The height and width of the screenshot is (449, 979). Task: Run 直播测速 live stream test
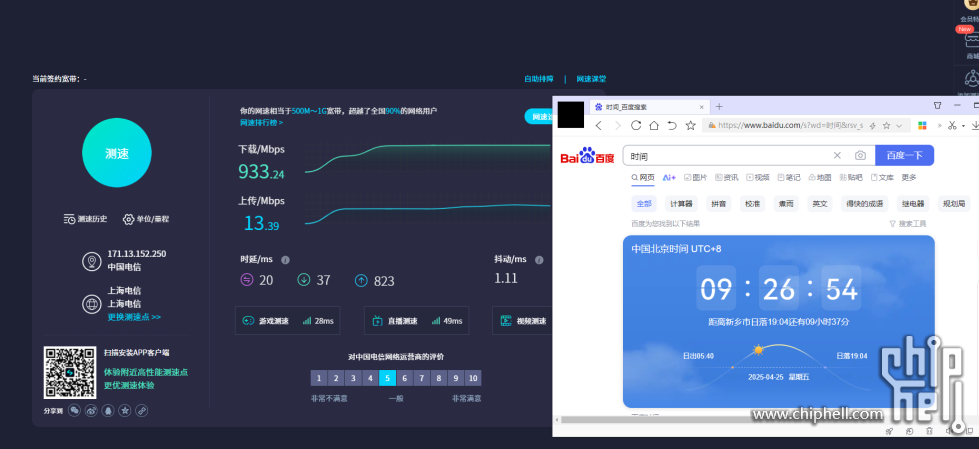tap(416, 321)
